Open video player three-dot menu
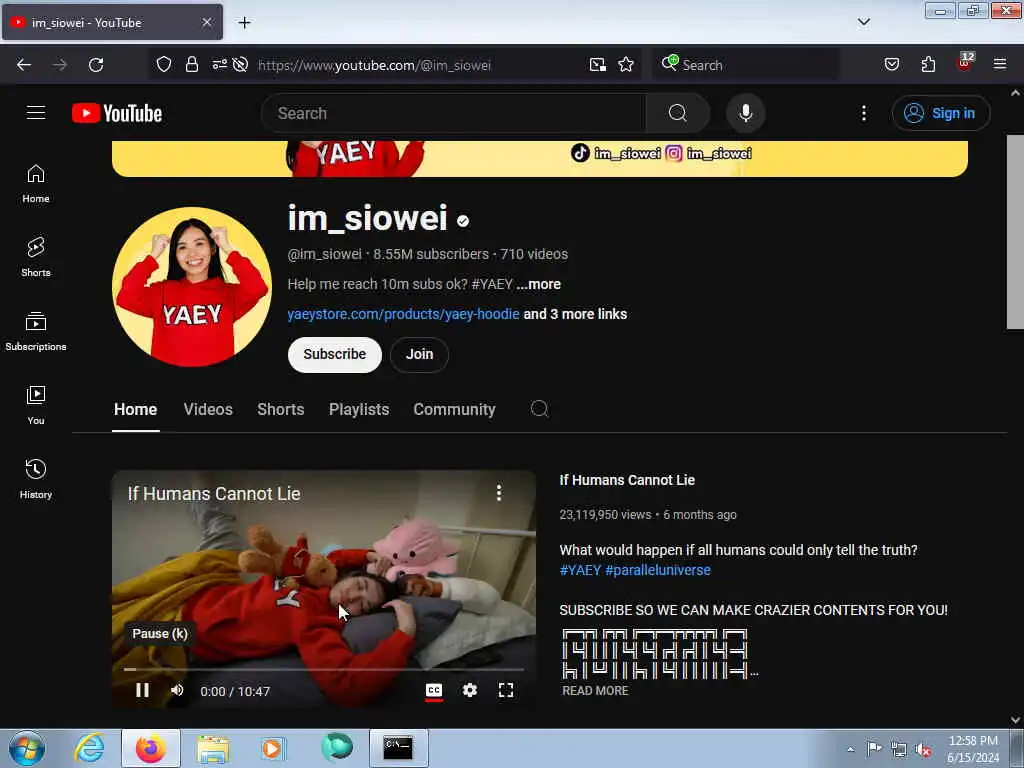This screenshot has width=1024, height=768. 499,493
